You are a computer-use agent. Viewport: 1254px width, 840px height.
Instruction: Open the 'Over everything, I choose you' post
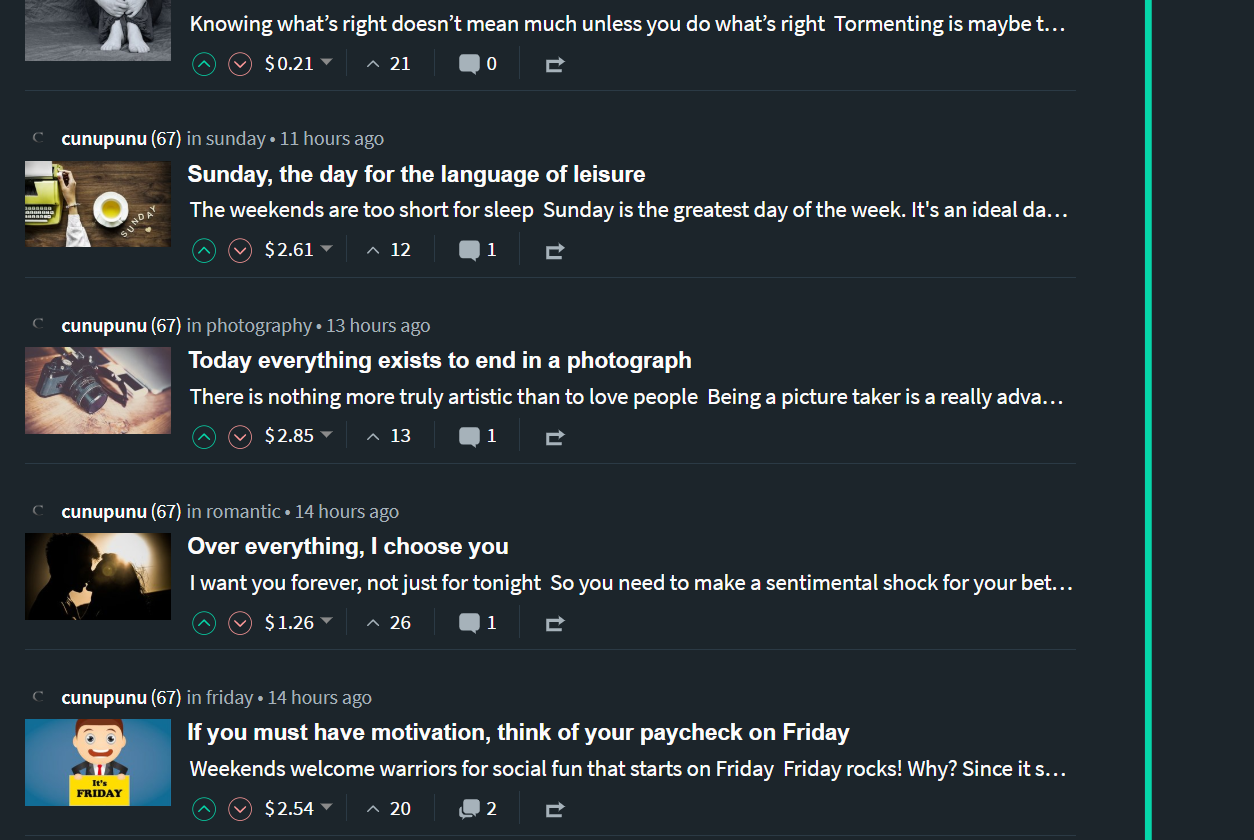pyautogui.click(x=348, y=546)
